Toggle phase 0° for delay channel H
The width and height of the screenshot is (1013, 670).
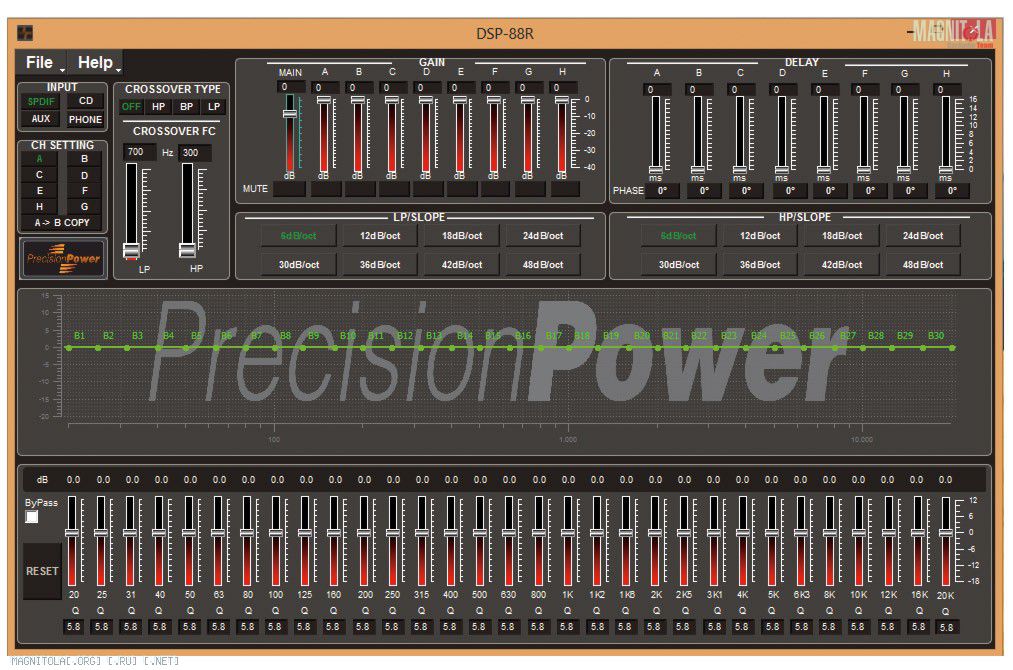[952, 191]
